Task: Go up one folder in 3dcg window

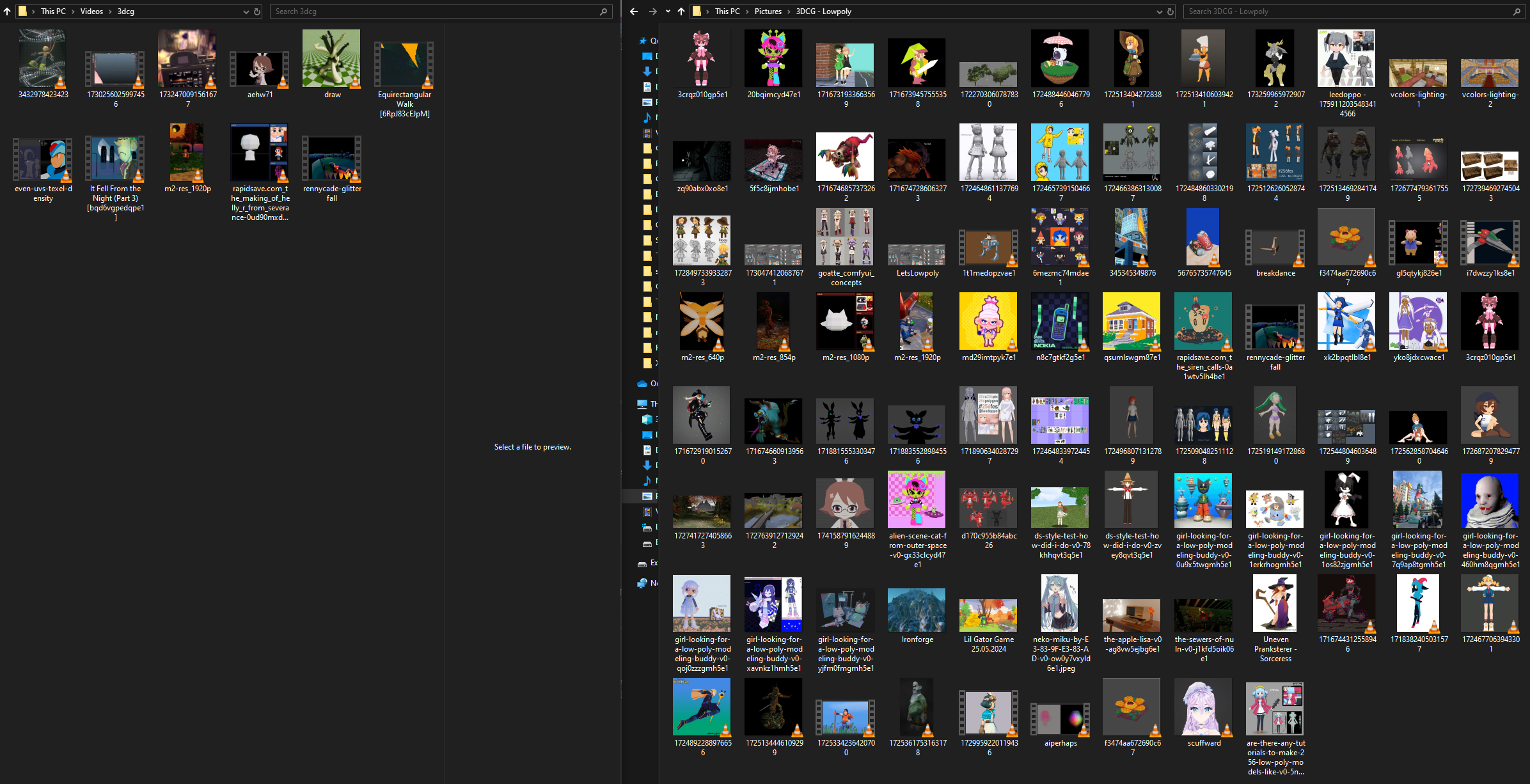Action: (x=7, y=12)
